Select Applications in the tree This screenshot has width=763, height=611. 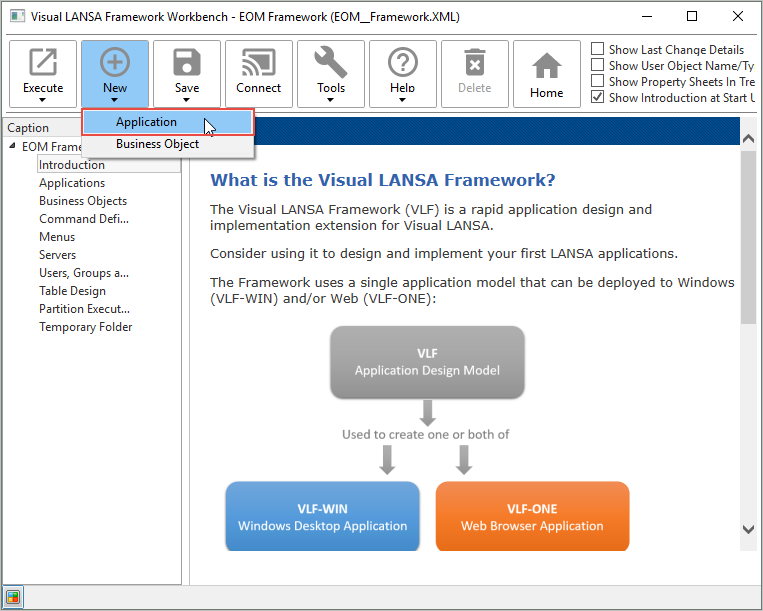72,183
